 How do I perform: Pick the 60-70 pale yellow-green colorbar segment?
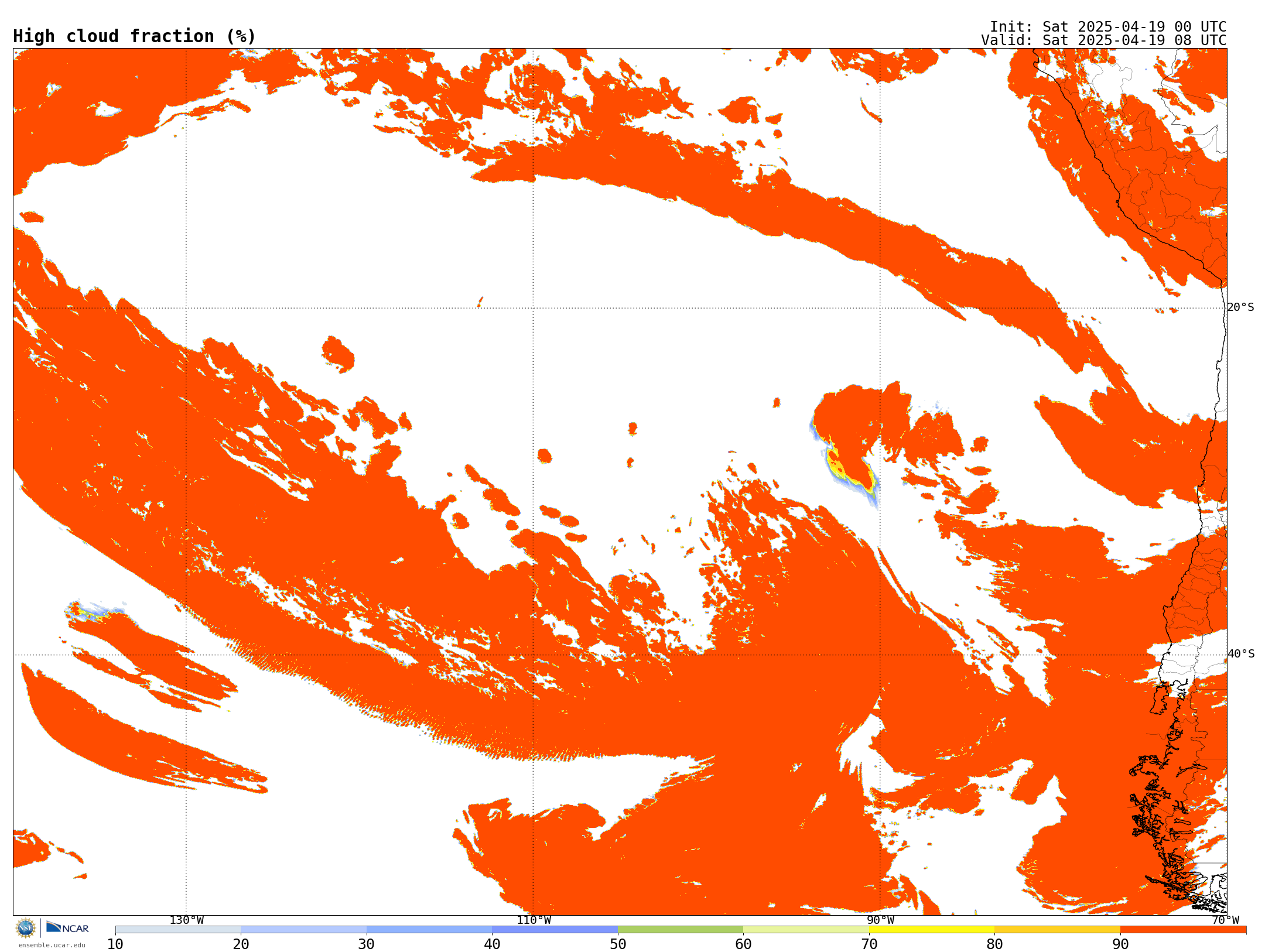pos(806,930)
